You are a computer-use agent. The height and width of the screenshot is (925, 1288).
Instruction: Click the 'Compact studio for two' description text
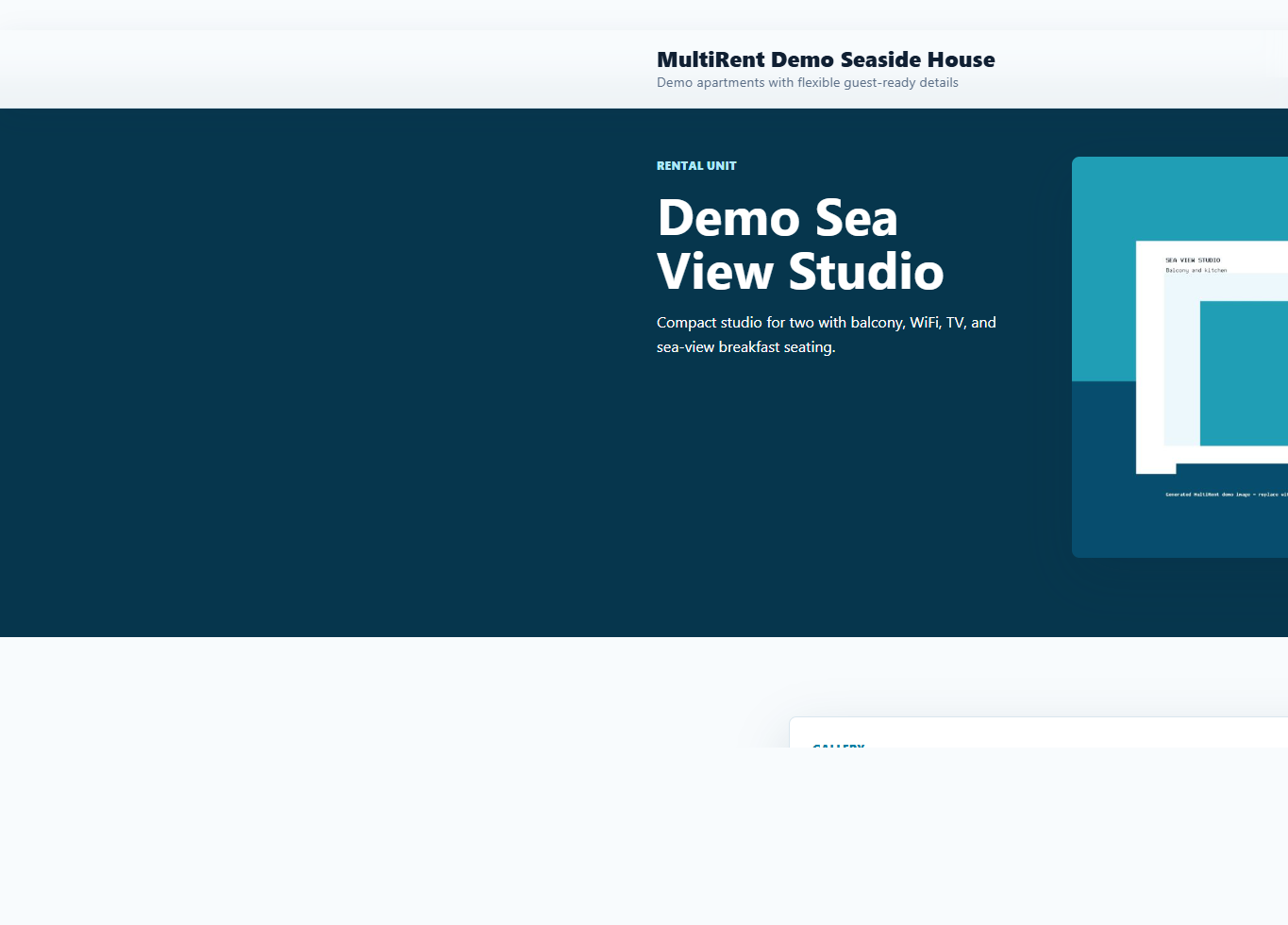(x=827, y=334)
